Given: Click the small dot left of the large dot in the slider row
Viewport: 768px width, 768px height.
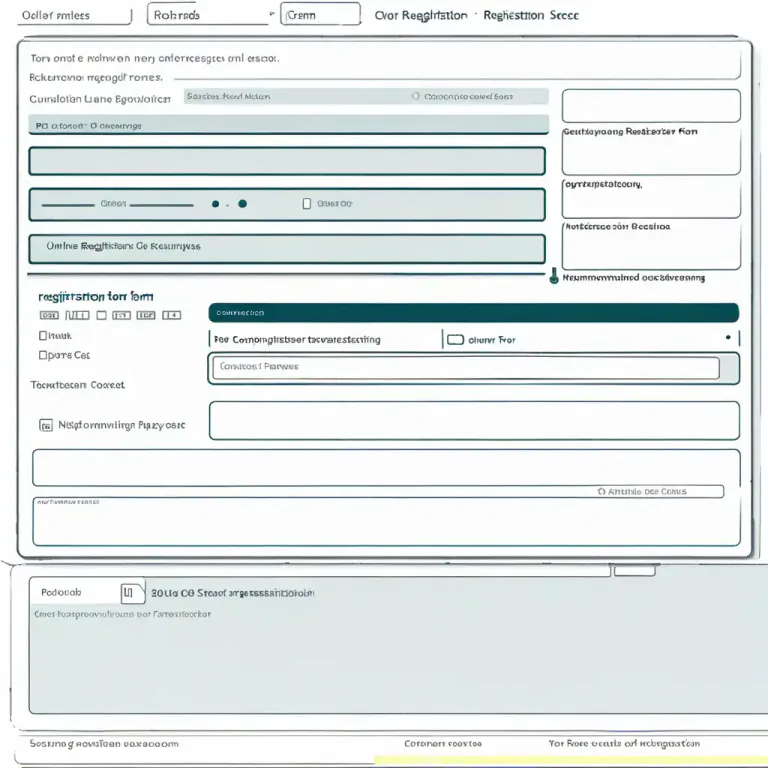Looking at the screenshot, I should (x=216, y=204).
